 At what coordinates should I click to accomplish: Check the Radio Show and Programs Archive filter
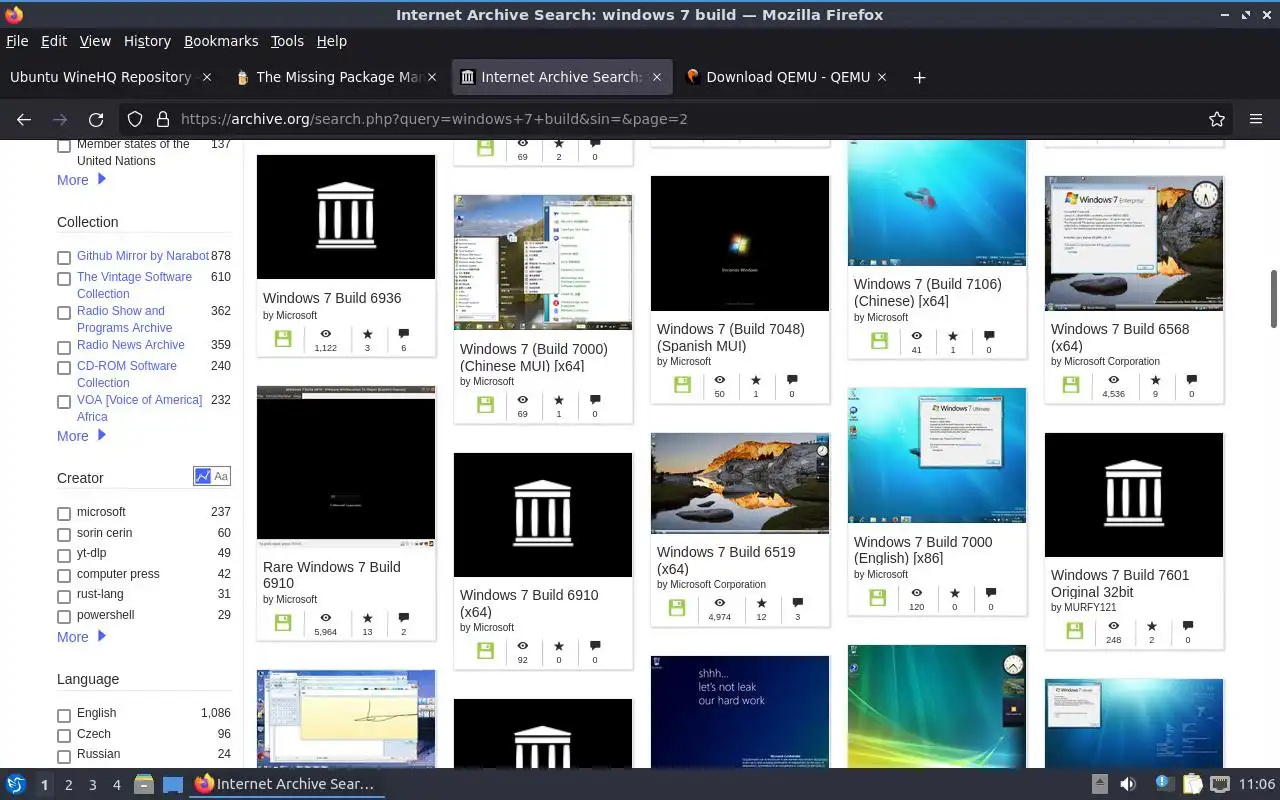(64, 313)
